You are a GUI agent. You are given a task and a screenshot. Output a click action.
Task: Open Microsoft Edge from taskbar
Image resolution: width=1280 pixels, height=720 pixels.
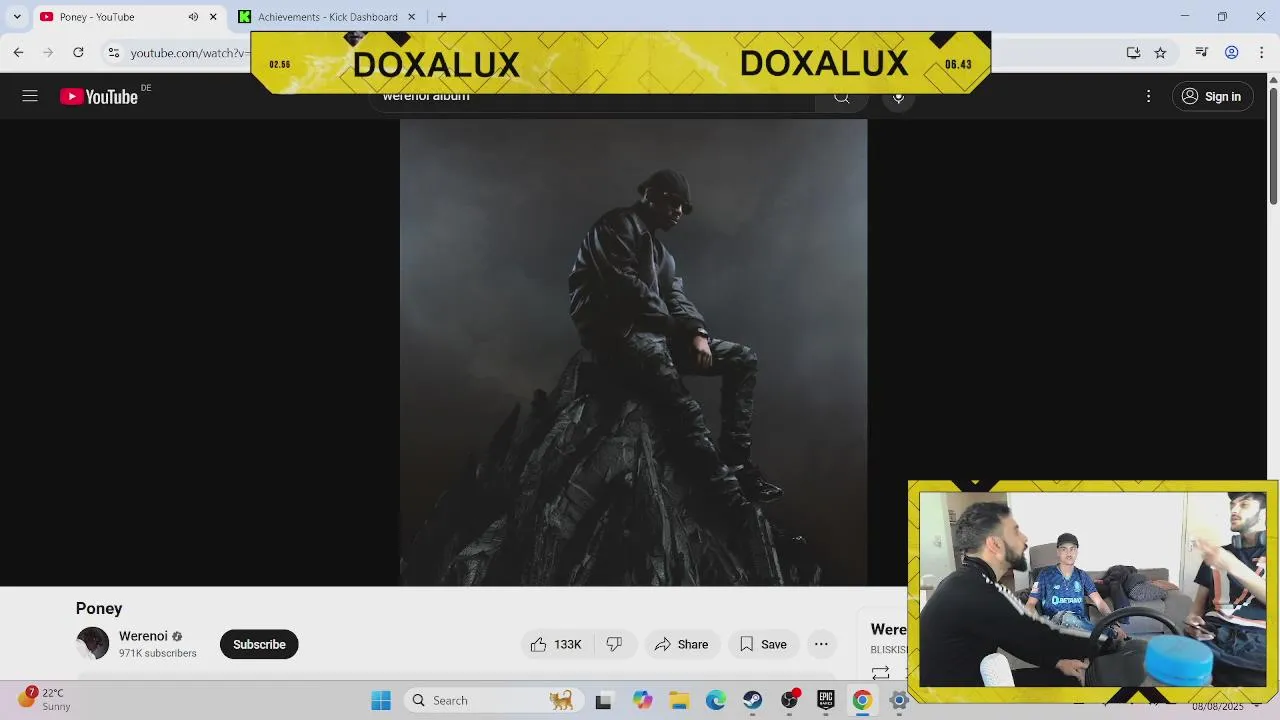[x=716, y=701]
